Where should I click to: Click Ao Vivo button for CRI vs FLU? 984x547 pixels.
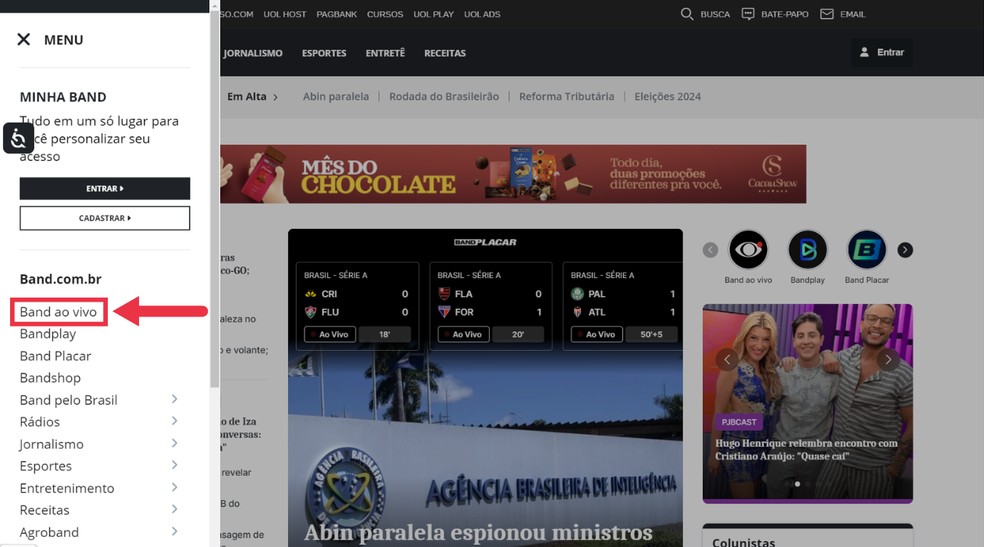330,334
